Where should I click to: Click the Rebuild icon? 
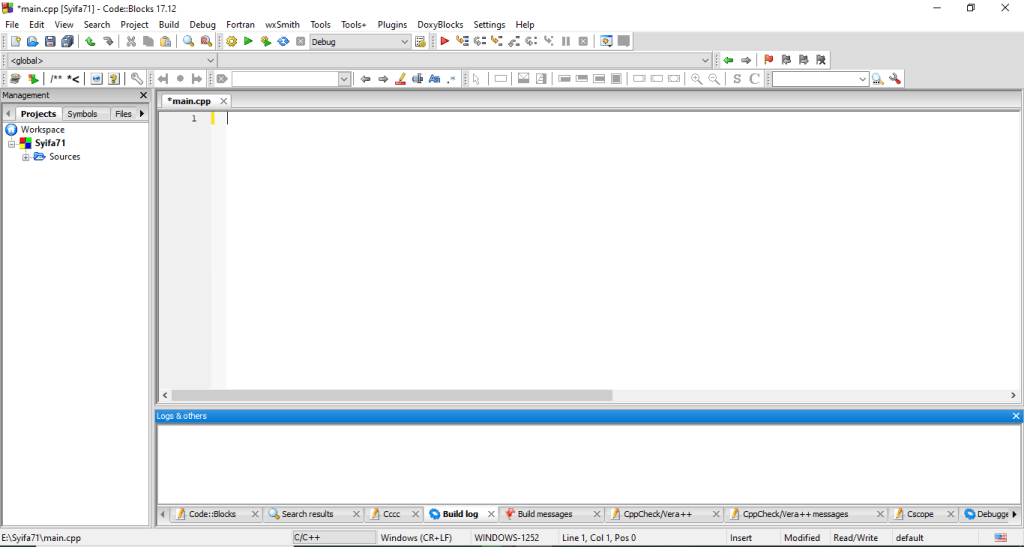[283, 42]
